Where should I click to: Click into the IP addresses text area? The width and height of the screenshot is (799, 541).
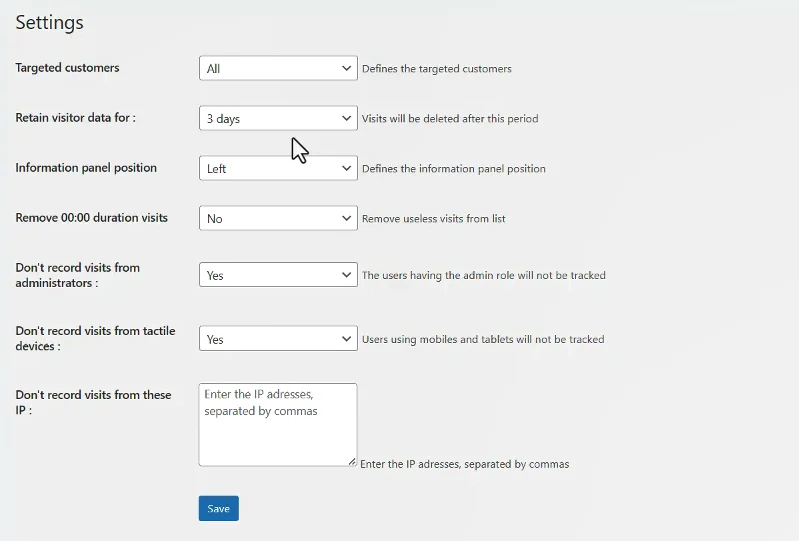278,425
